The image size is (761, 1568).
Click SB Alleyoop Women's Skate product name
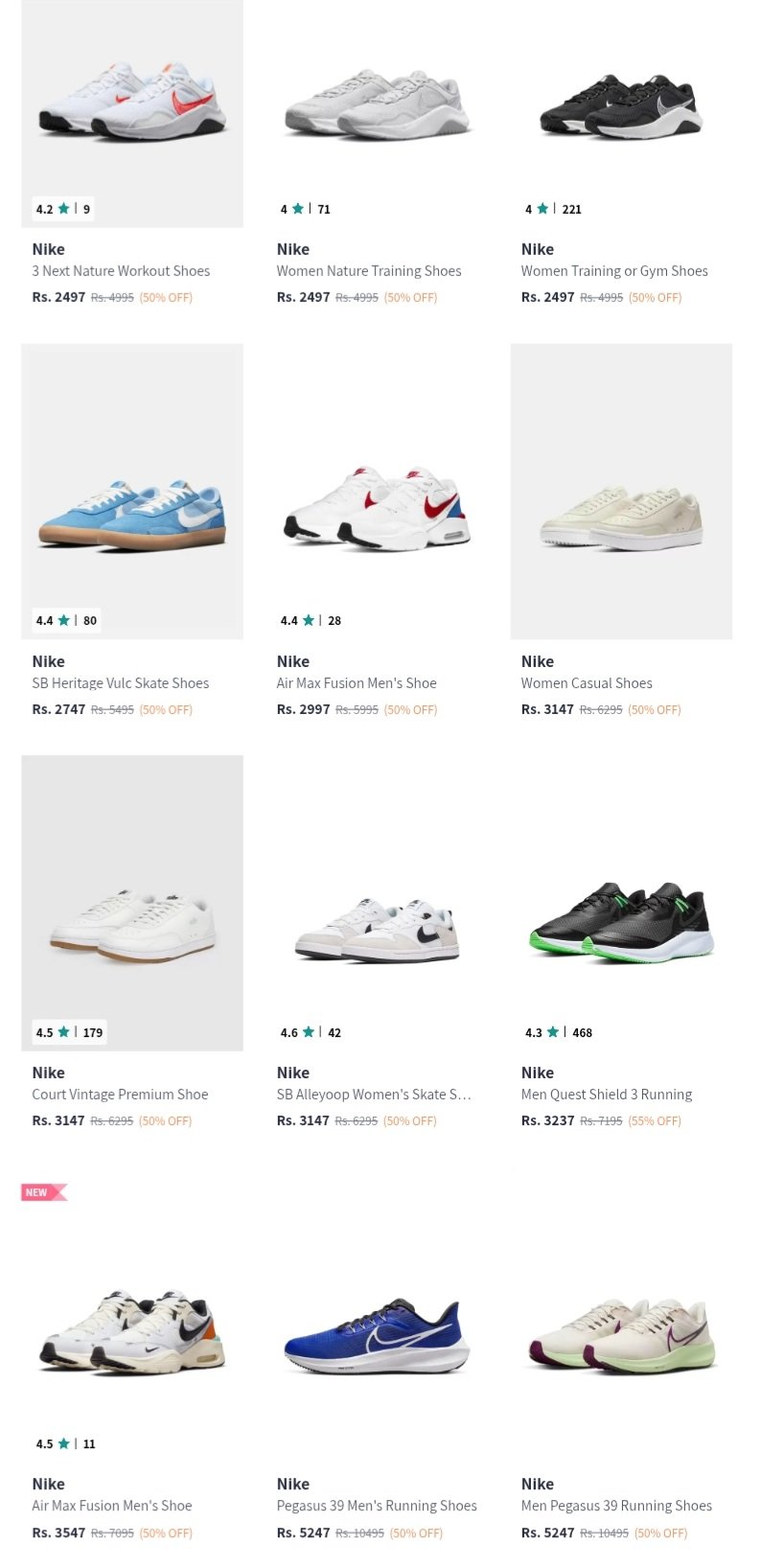374,1095
